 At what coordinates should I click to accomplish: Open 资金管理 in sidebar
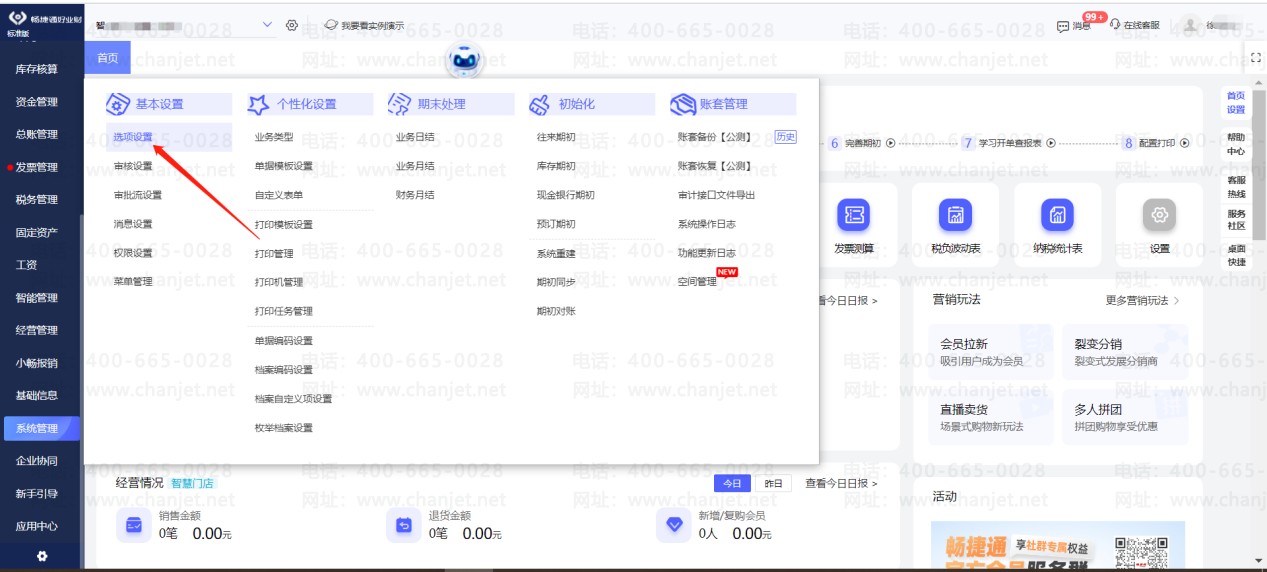tap(37, 102)
